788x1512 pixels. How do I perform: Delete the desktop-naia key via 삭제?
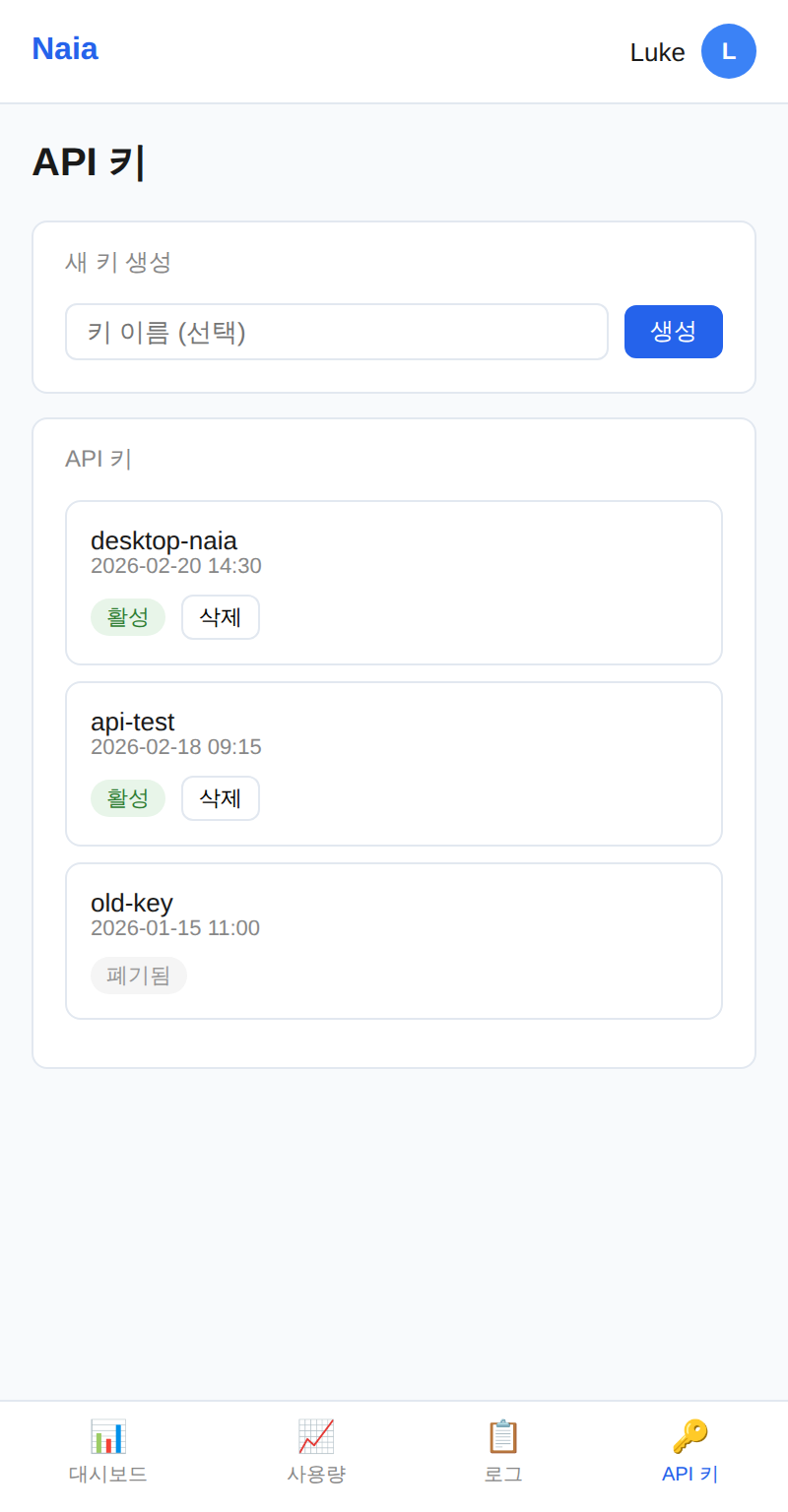pyautogui.click(x=220, y=617)
